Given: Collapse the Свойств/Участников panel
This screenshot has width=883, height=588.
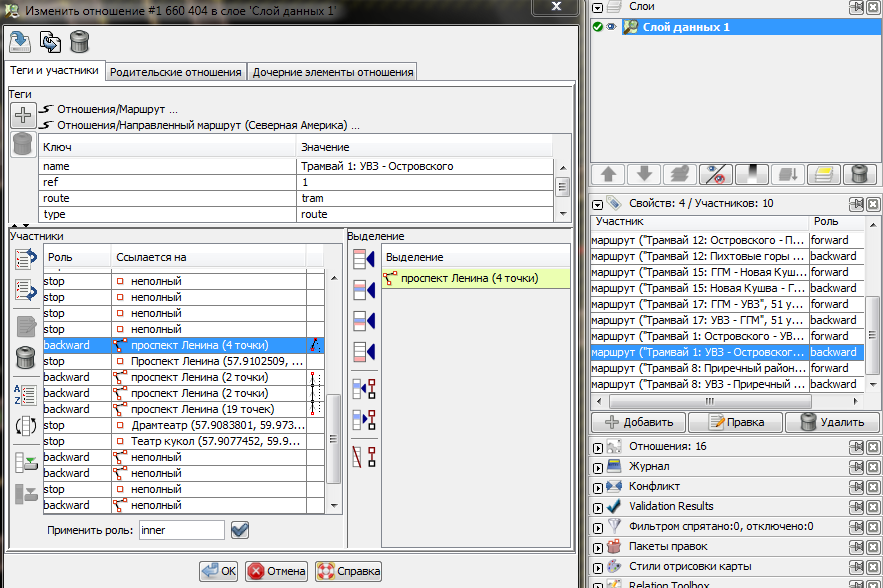Looking at the screenshot, I should click(x=597, y=204).
